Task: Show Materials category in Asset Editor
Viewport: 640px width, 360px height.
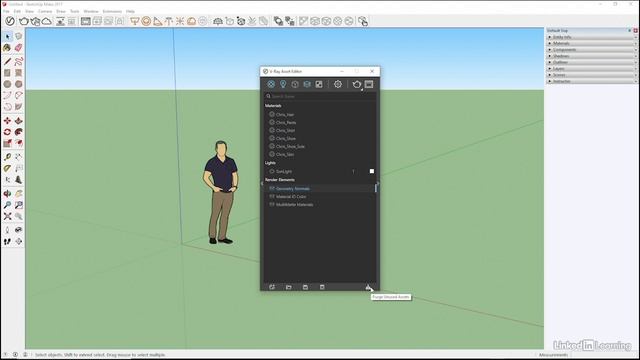Action: 271,84
